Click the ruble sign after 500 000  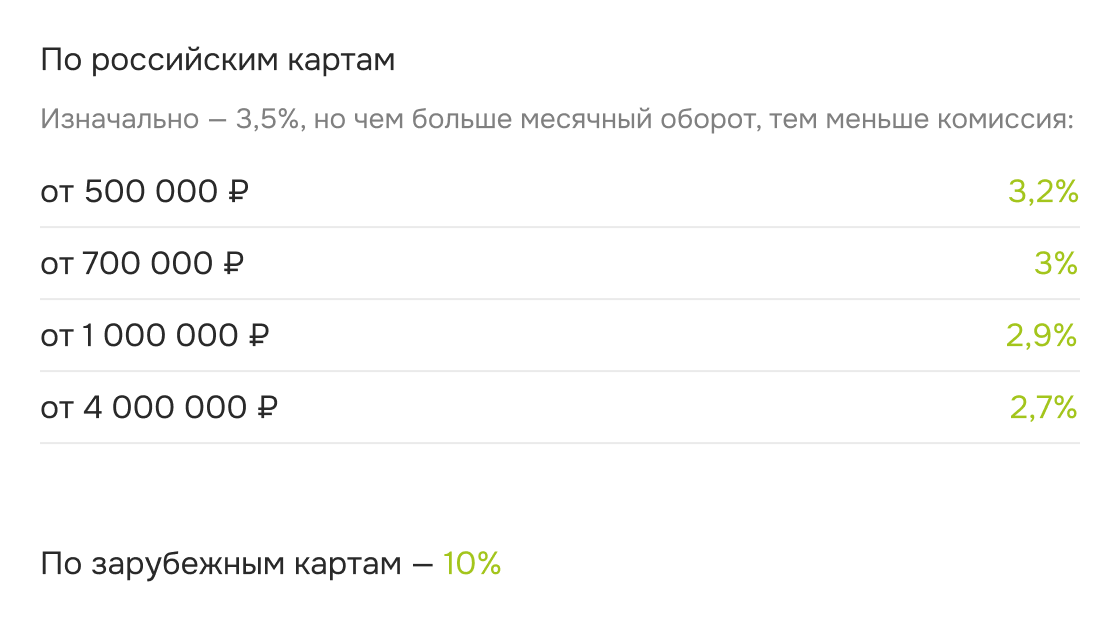[238, 192]
